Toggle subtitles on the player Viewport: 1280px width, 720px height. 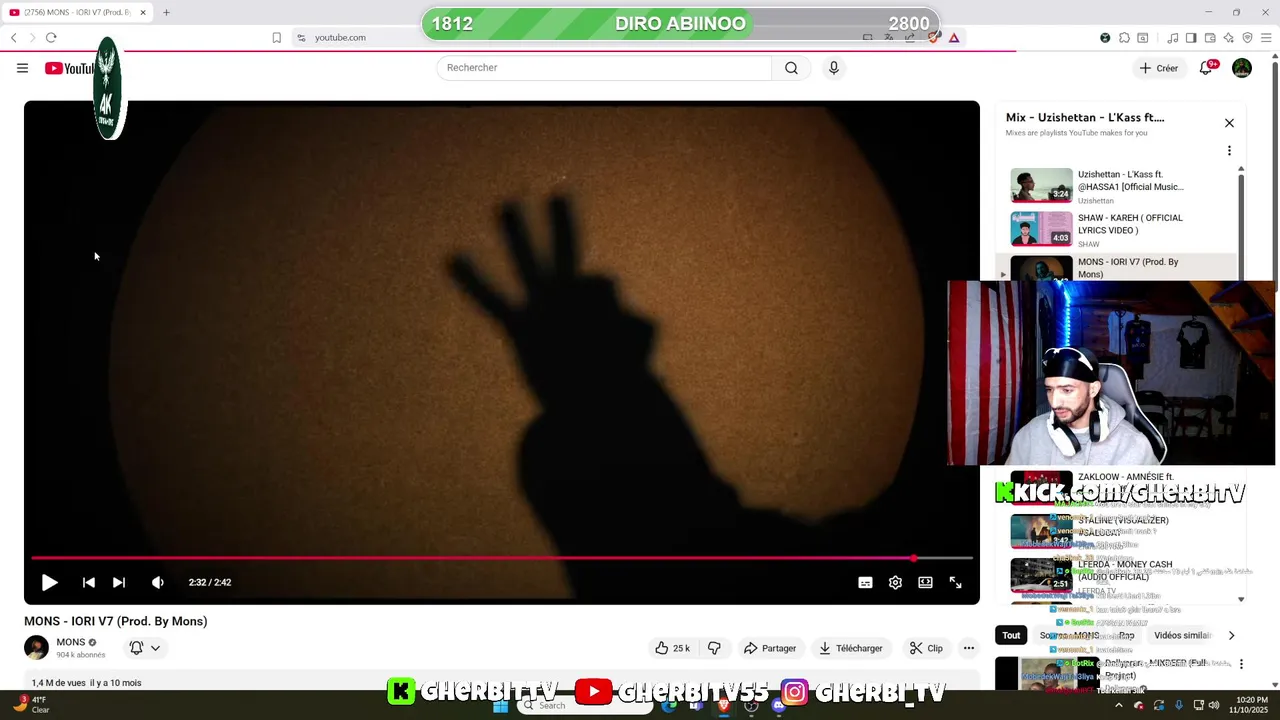point(865,582)
